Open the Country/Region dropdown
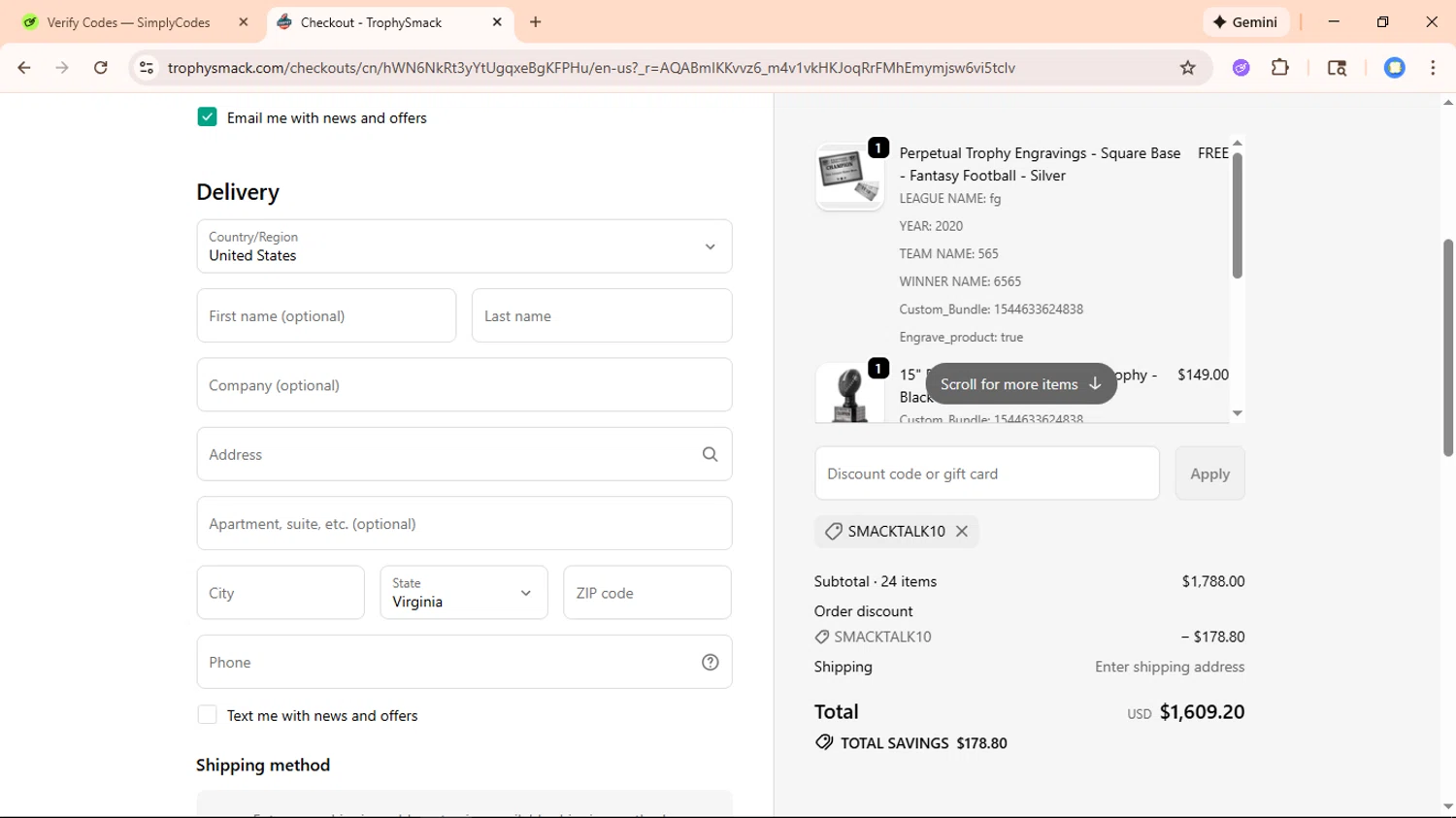This screenshot has height=818, width=1456. 464,246
